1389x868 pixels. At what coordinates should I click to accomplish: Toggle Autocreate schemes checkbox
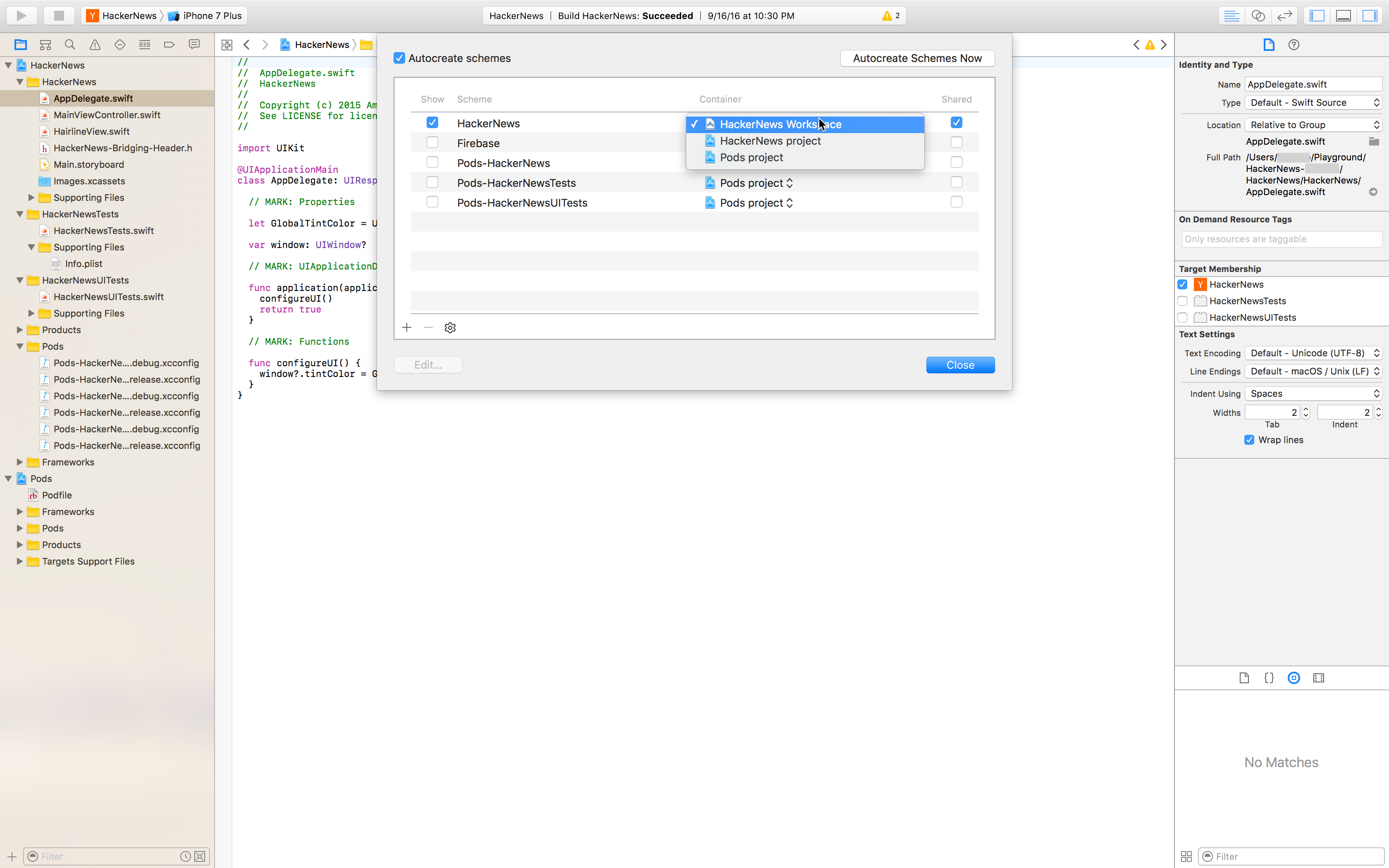pyautogui.click(x=399, y=58)
